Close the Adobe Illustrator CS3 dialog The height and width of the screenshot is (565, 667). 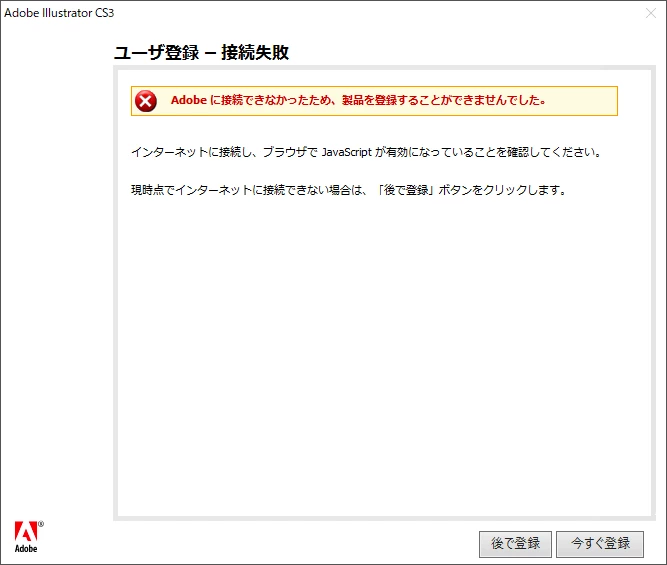coord(650,13)
